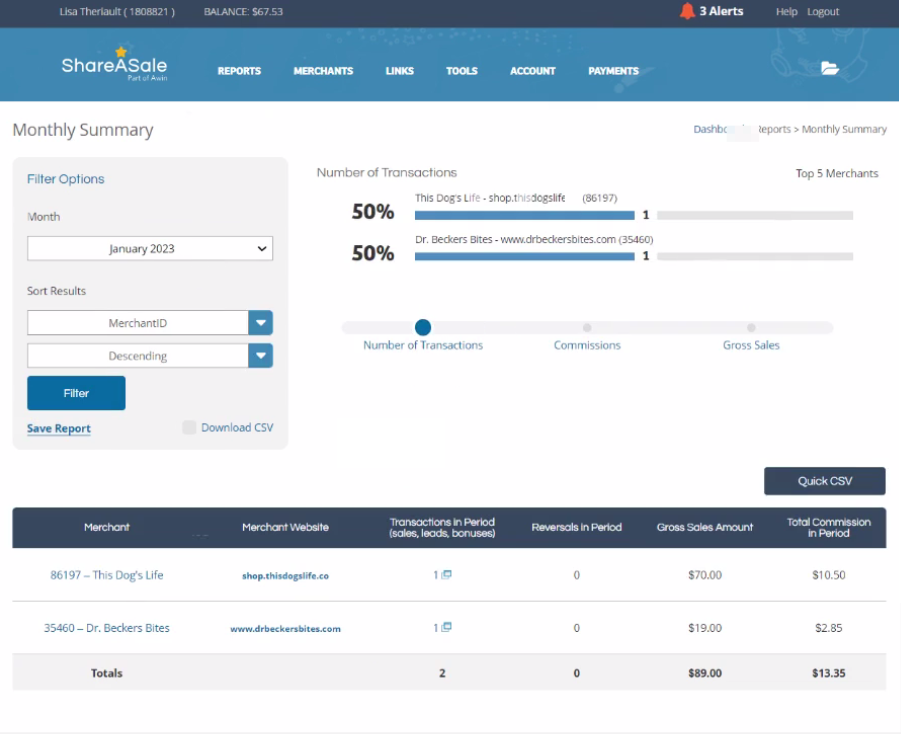Viewport: 902px width, 740px height.
Task: Click the $13.35 total commission
Action: pyautogui.click(x=828, y=673)
